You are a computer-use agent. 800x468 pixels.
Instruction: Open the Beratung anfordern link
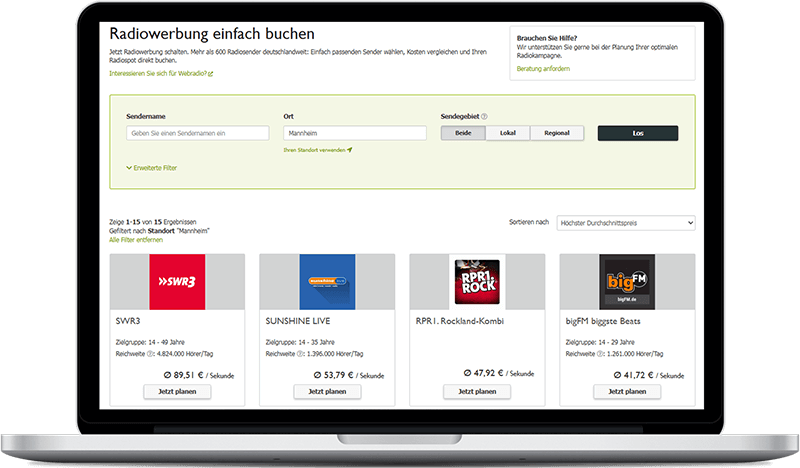(x=543, y=69)
